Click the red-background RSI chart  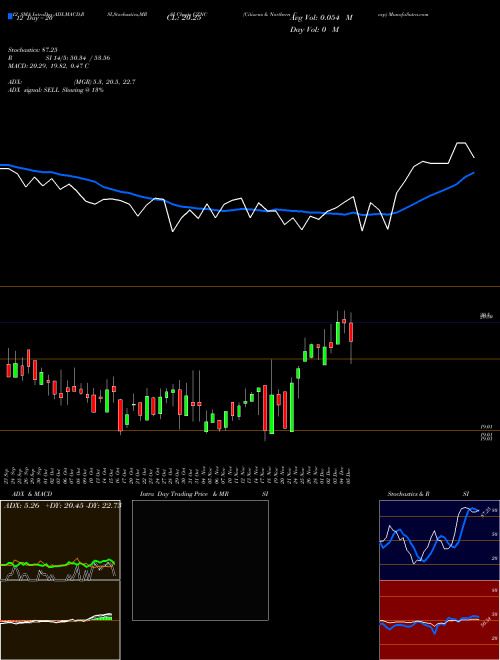point(439,620)
